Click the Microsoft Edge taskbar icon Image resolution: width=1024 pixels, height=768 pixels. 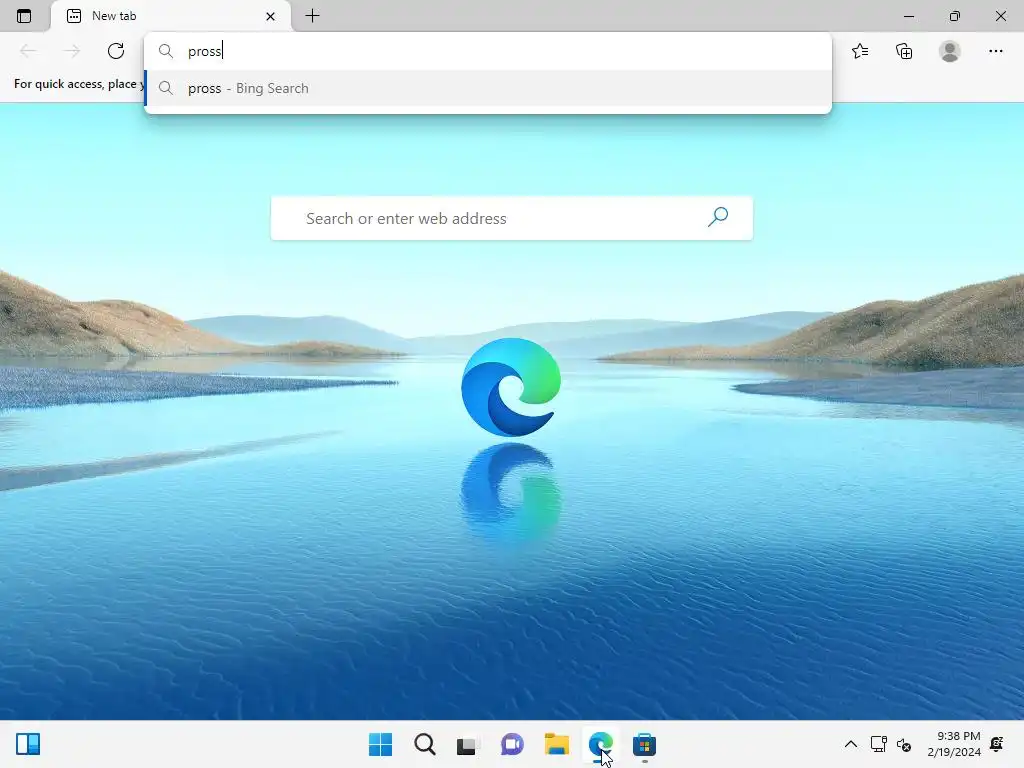600,744
